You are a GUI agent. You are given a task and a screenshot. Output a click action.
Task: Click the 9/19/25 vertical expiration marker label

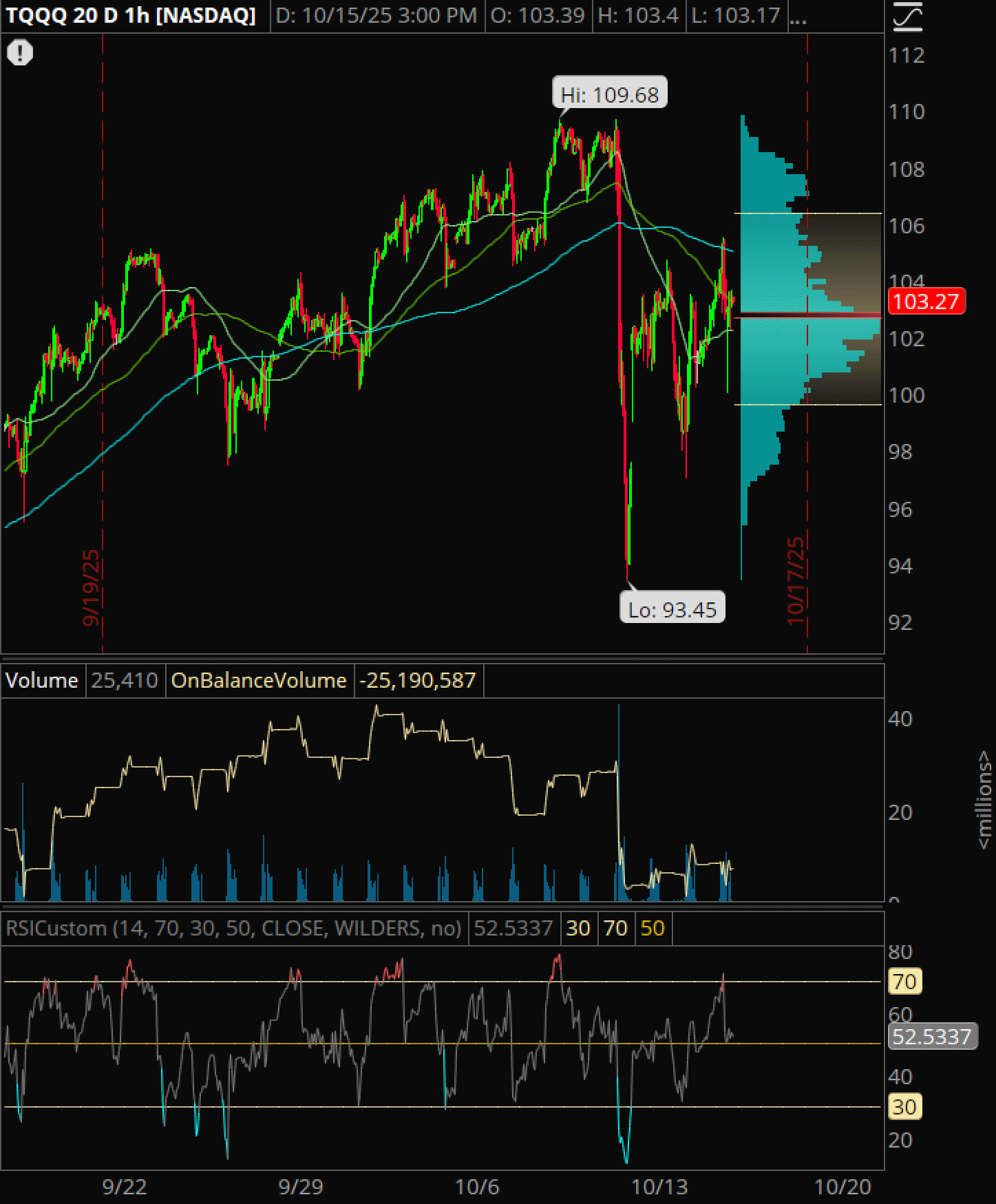tap(91, 588)
